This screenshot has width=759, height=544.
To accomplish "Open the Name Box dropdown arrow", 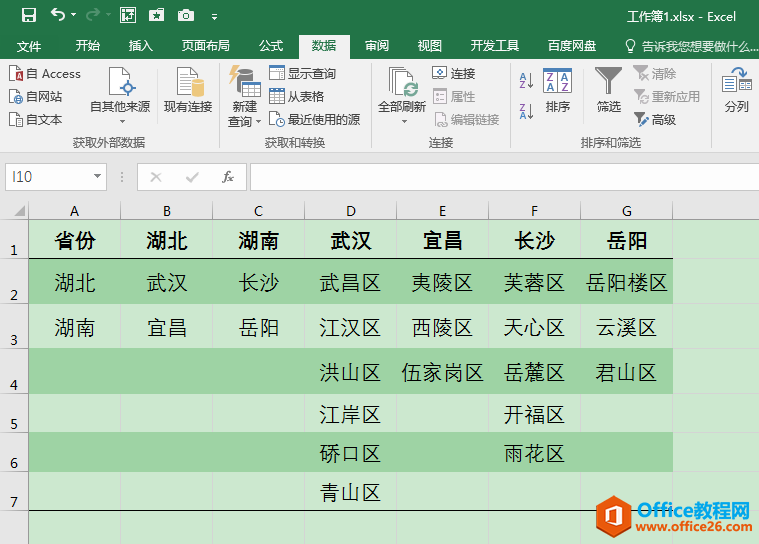I will (97, 176).
